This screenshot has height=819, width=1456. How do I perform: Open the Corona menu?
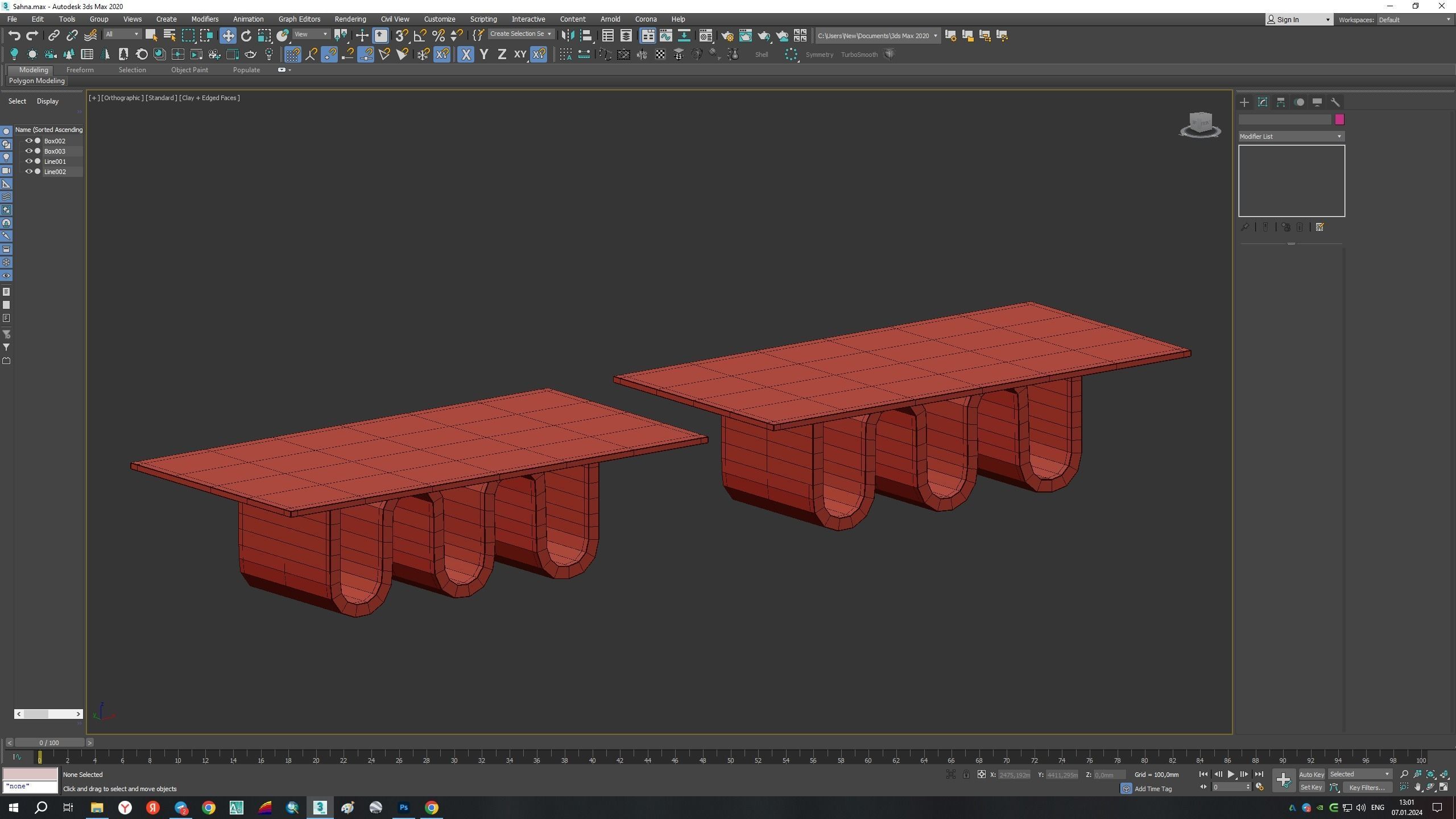pos(646,19)
